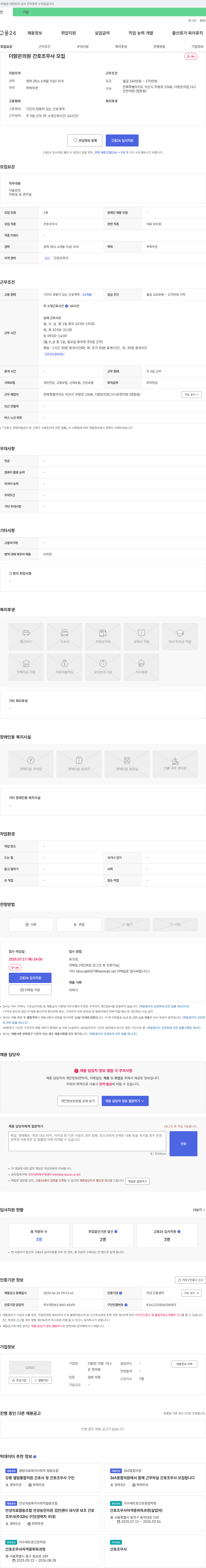This screenshot has height=1568, width=206.
Task: Click the info icon beside 인증기관
Action: 121,1293
